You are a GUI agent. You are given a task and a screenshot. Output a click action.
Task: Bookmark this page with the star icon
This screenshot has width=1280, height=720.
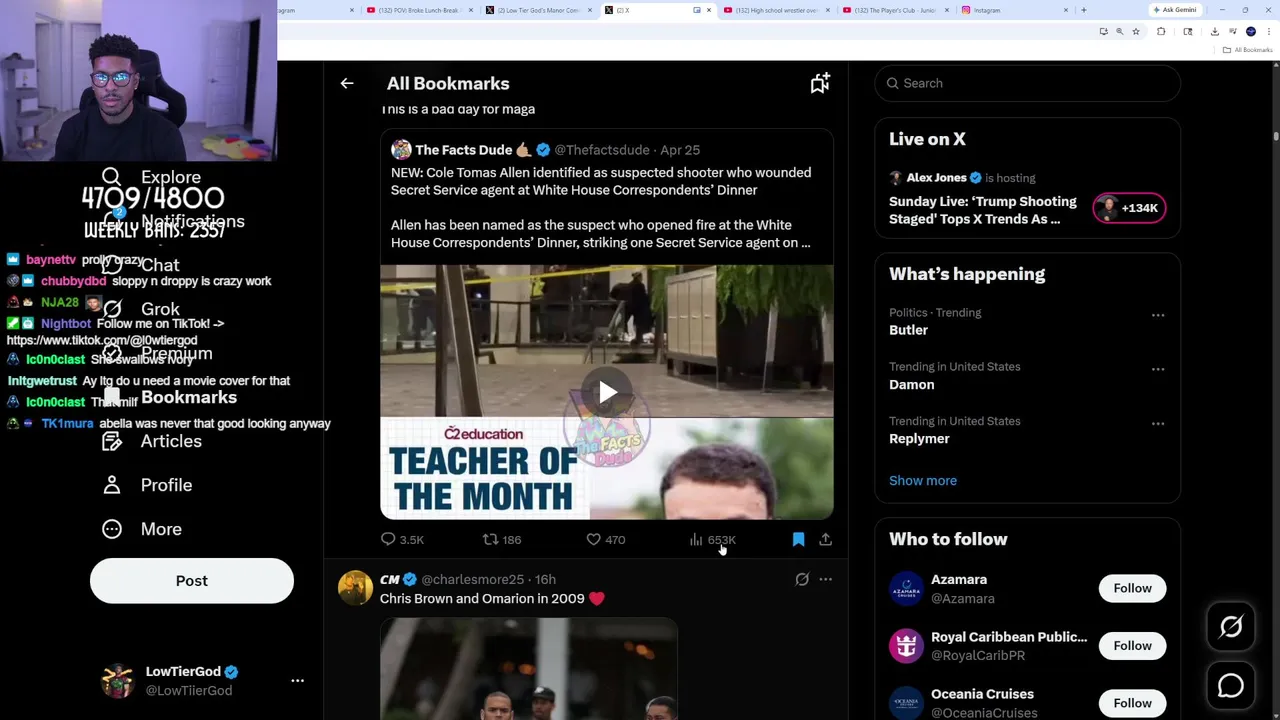coord(1136,32)
